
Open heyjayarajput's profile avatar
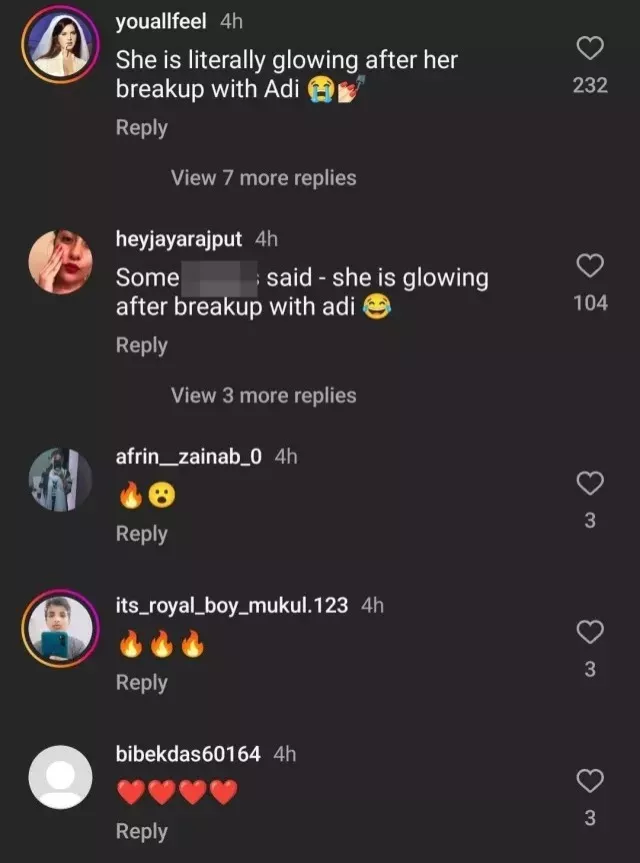pyautogui.click(x=61, y=263)
